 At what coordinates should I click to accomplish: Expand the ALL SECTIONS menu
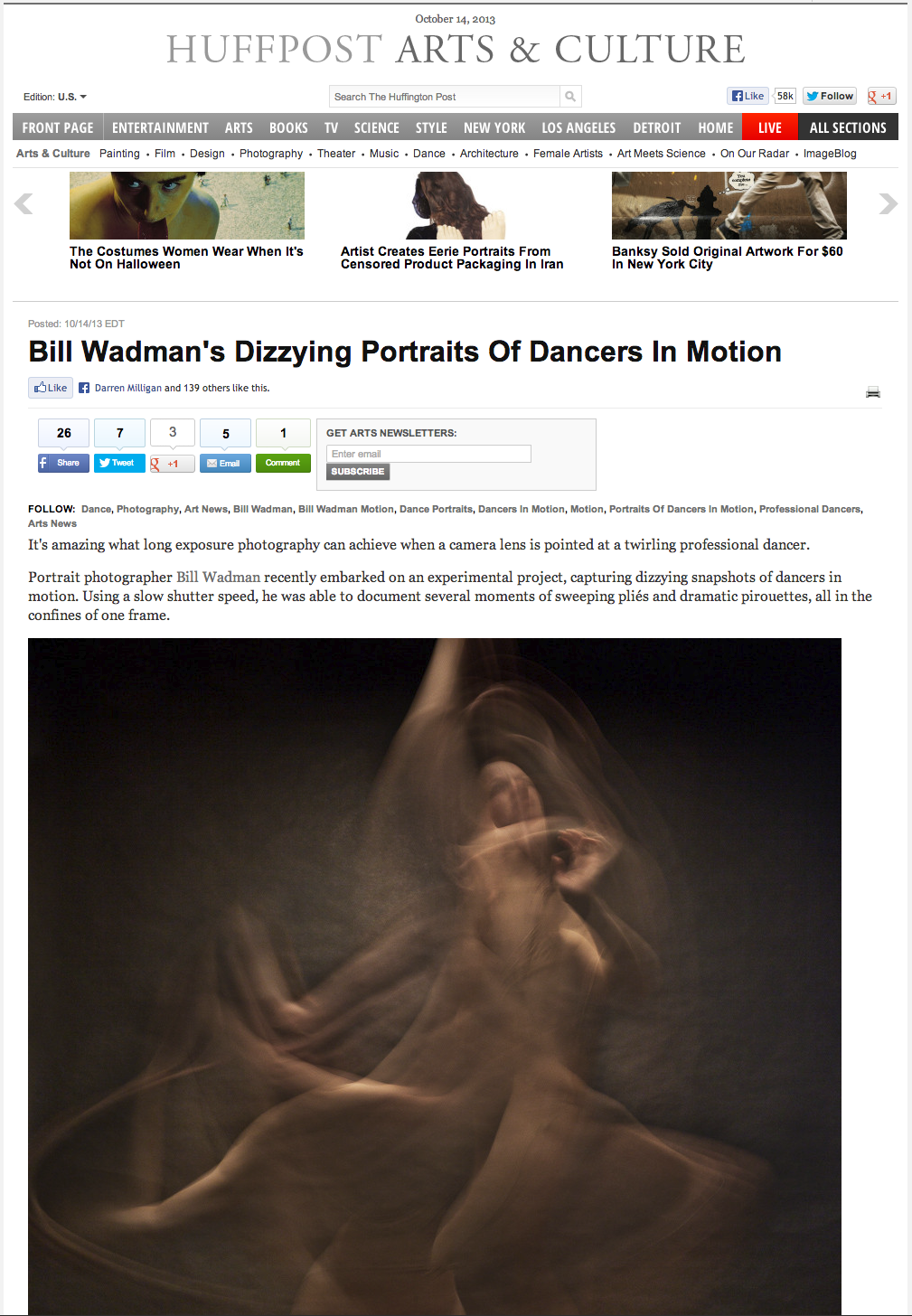848,127
